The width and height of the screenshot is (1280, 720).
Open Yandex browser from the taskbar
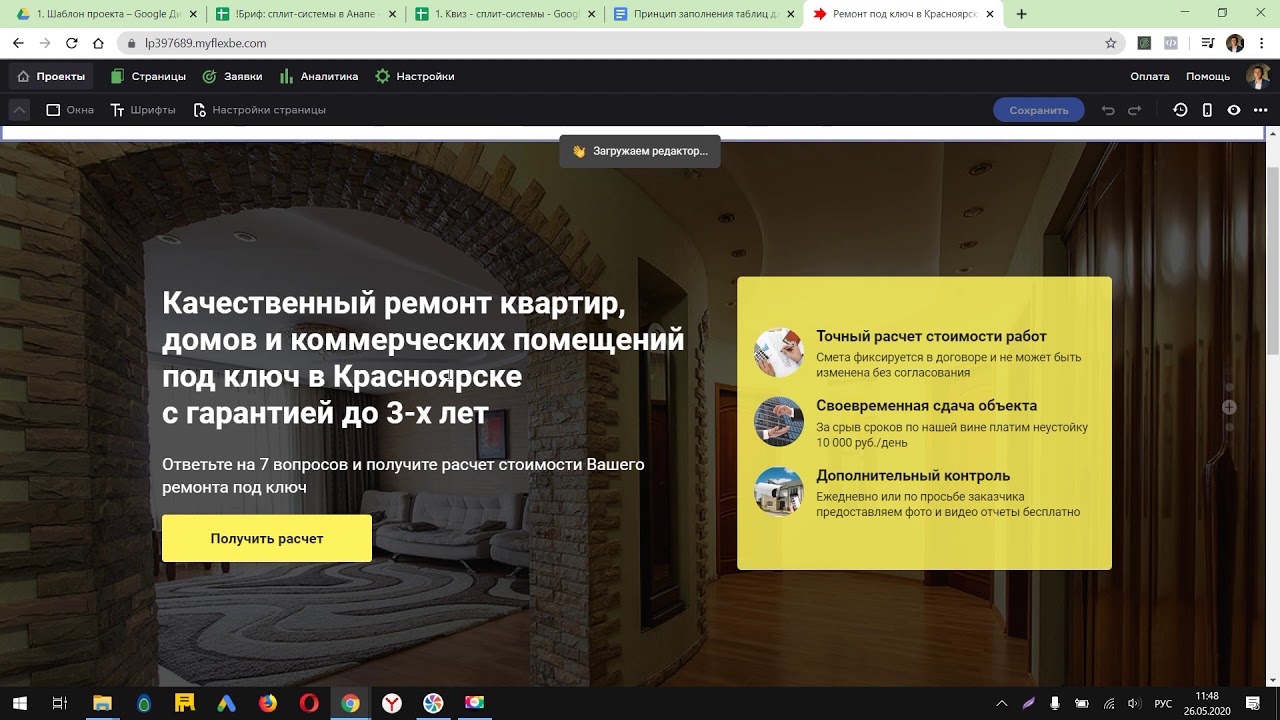coord(392,703)
